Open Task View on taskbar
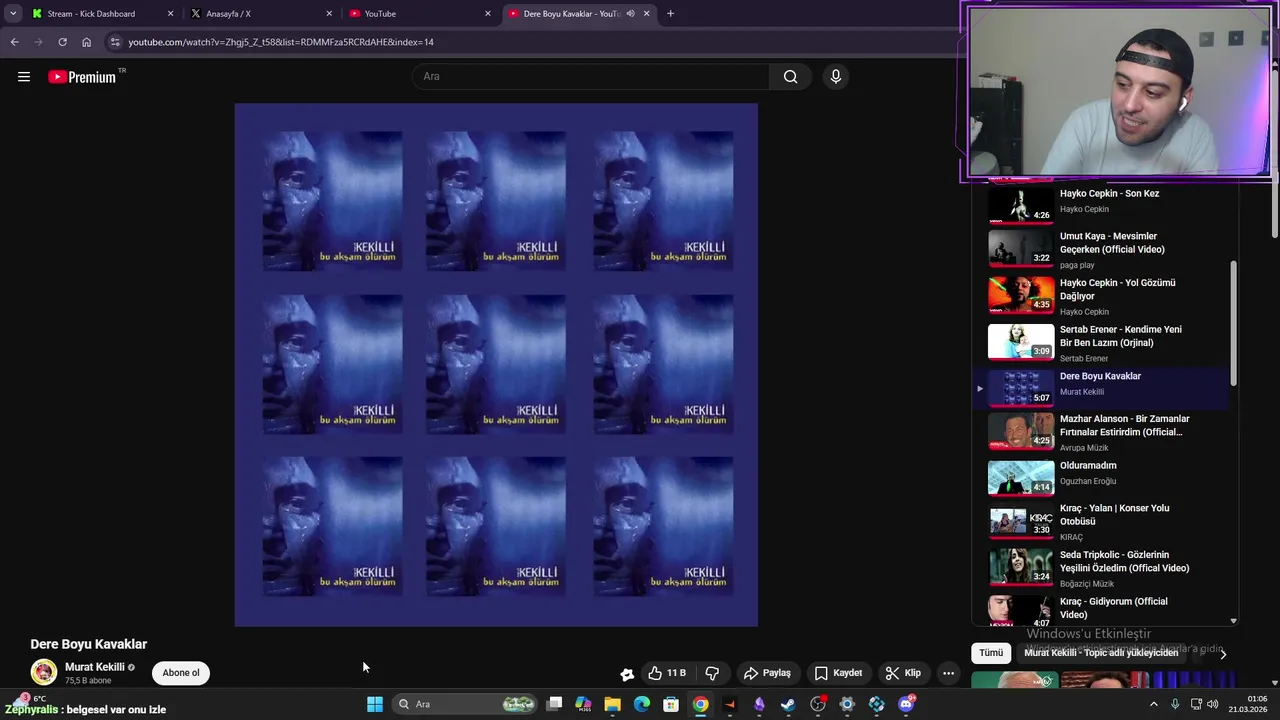The width and height of the screenshot is (1280, 720). tap(555, 704)
